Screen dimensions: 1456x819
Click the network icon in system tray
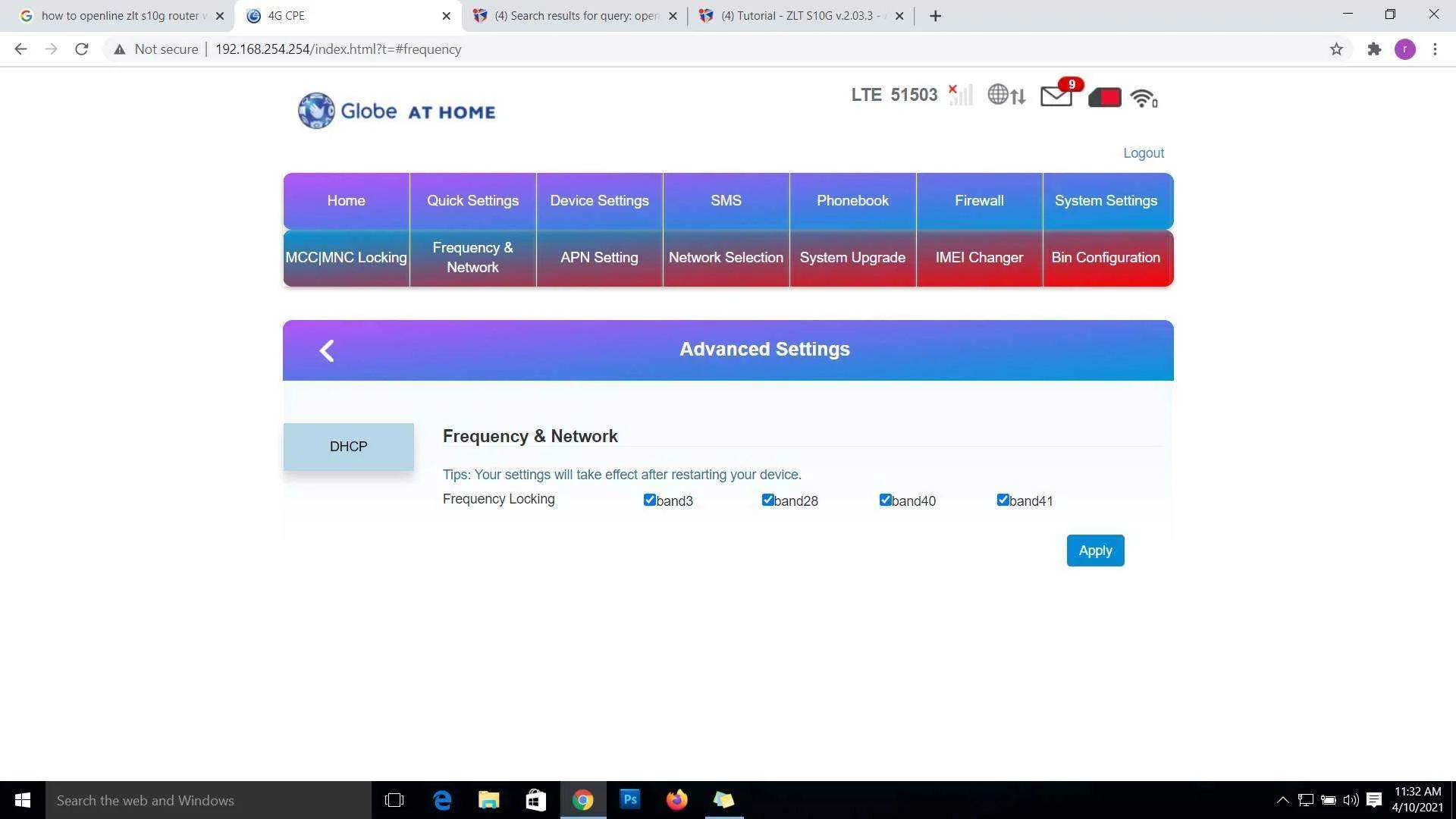pyautogui.click(x=1305, y=800)
